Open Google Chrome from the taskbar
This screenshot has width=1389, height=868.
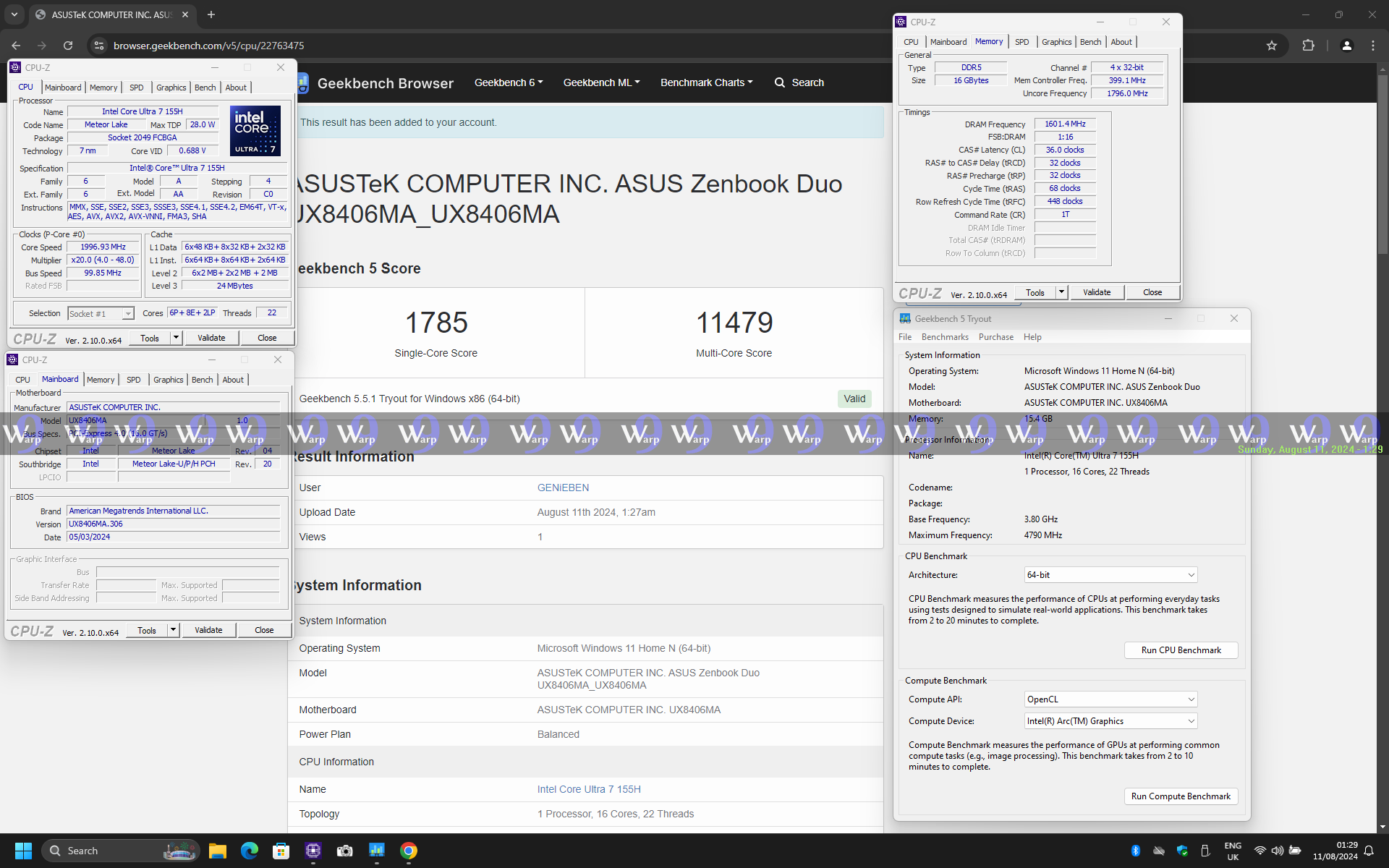coord(409,851)
